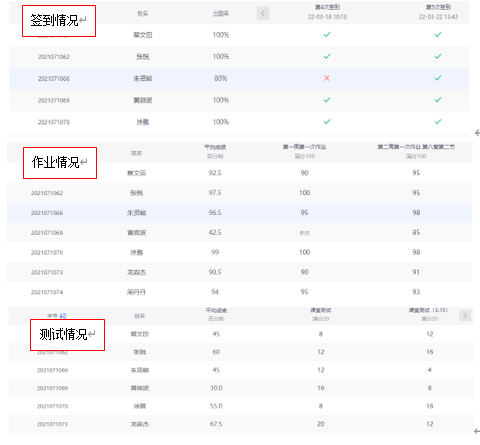Click the 测试情况 label box
Viewport: 480px width, 445px height.
[67, 335]
